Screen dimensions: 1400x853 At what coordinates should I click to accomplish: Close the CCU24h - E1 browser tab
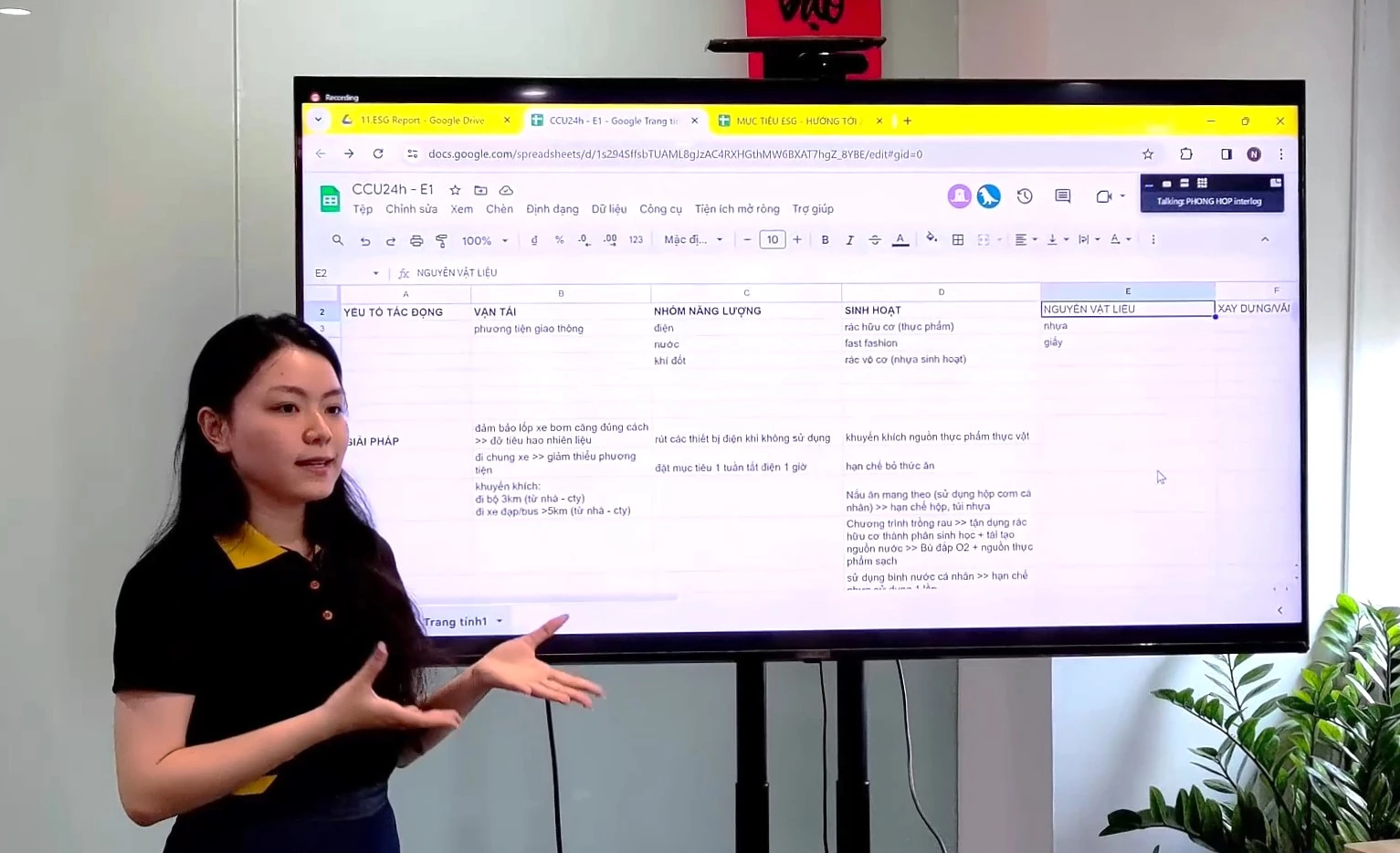coord(694,121)
